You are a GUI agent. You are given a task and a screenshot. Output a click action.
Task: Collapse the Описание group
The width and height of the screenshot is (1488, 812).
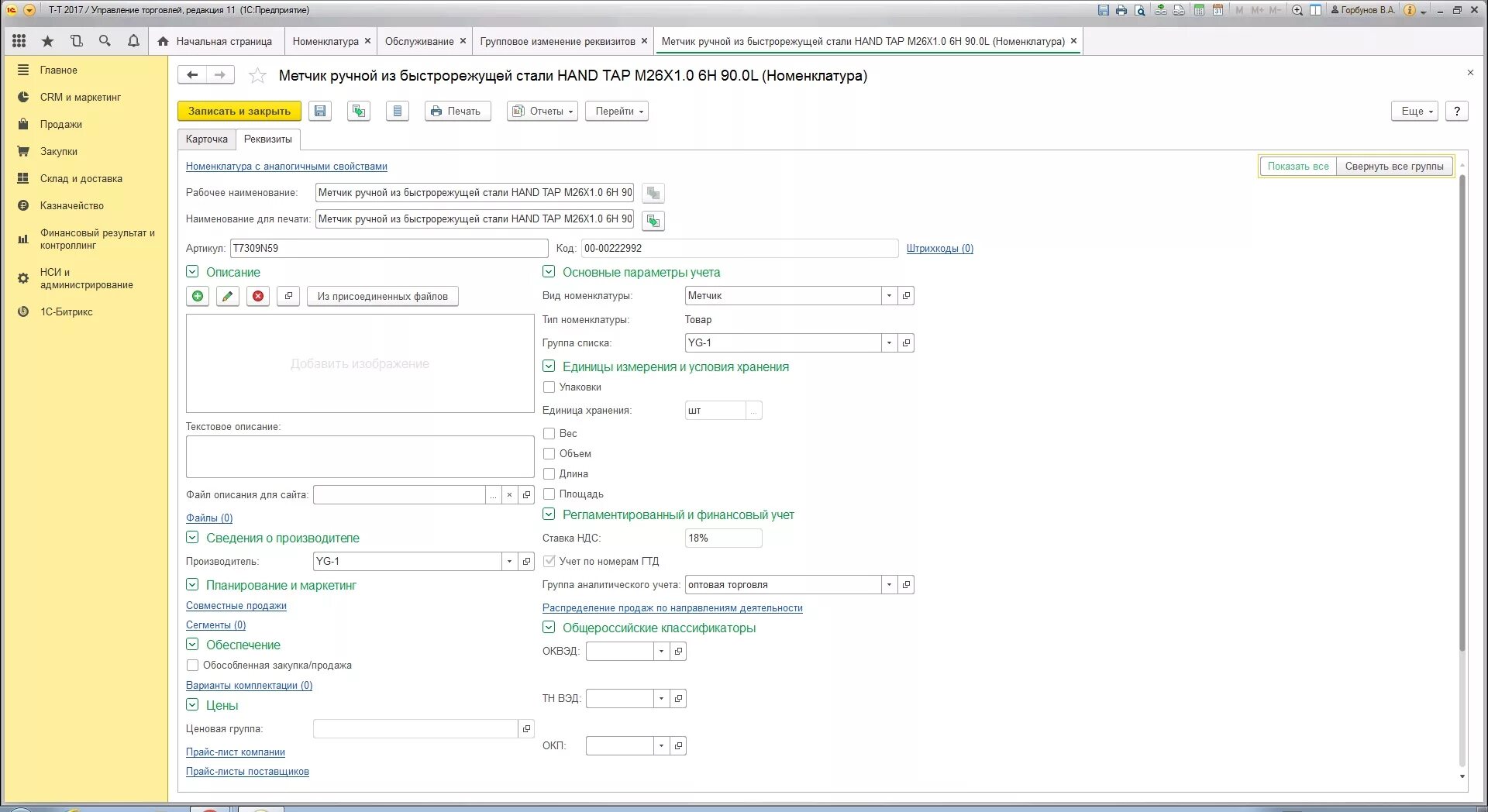click(192, 272)
